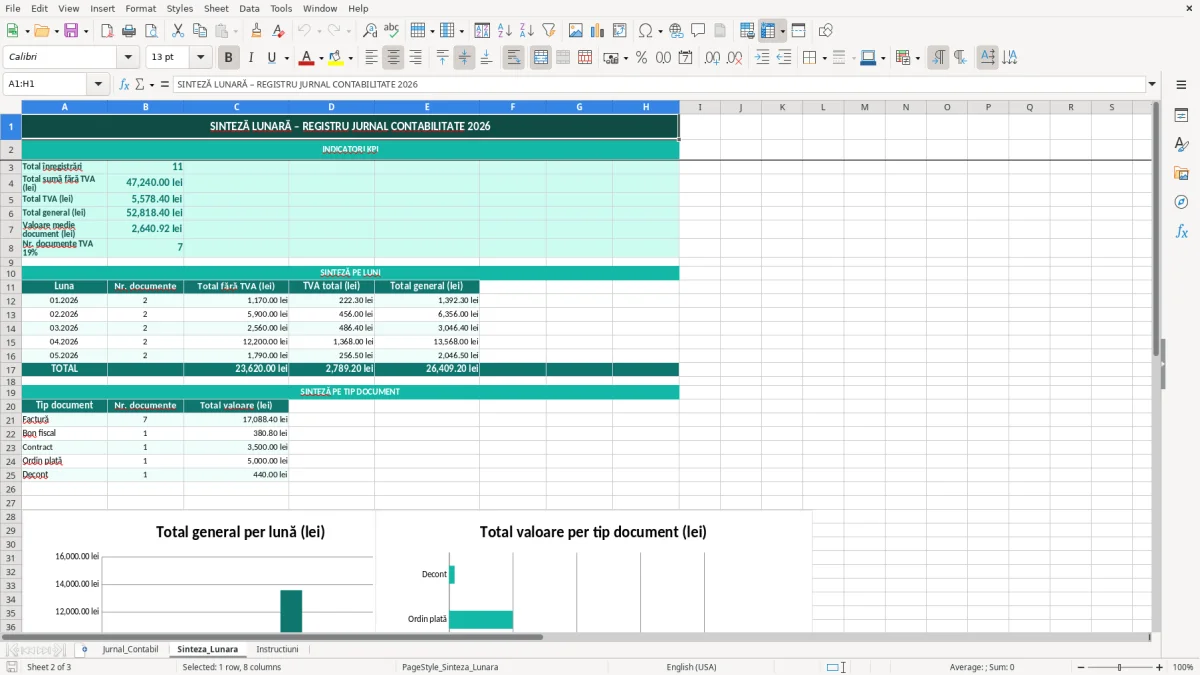This screenshot has height=675, width=1200.
Task: Click the zoom slider handle
Action: pyautogui.click(x=1120, y=667)
